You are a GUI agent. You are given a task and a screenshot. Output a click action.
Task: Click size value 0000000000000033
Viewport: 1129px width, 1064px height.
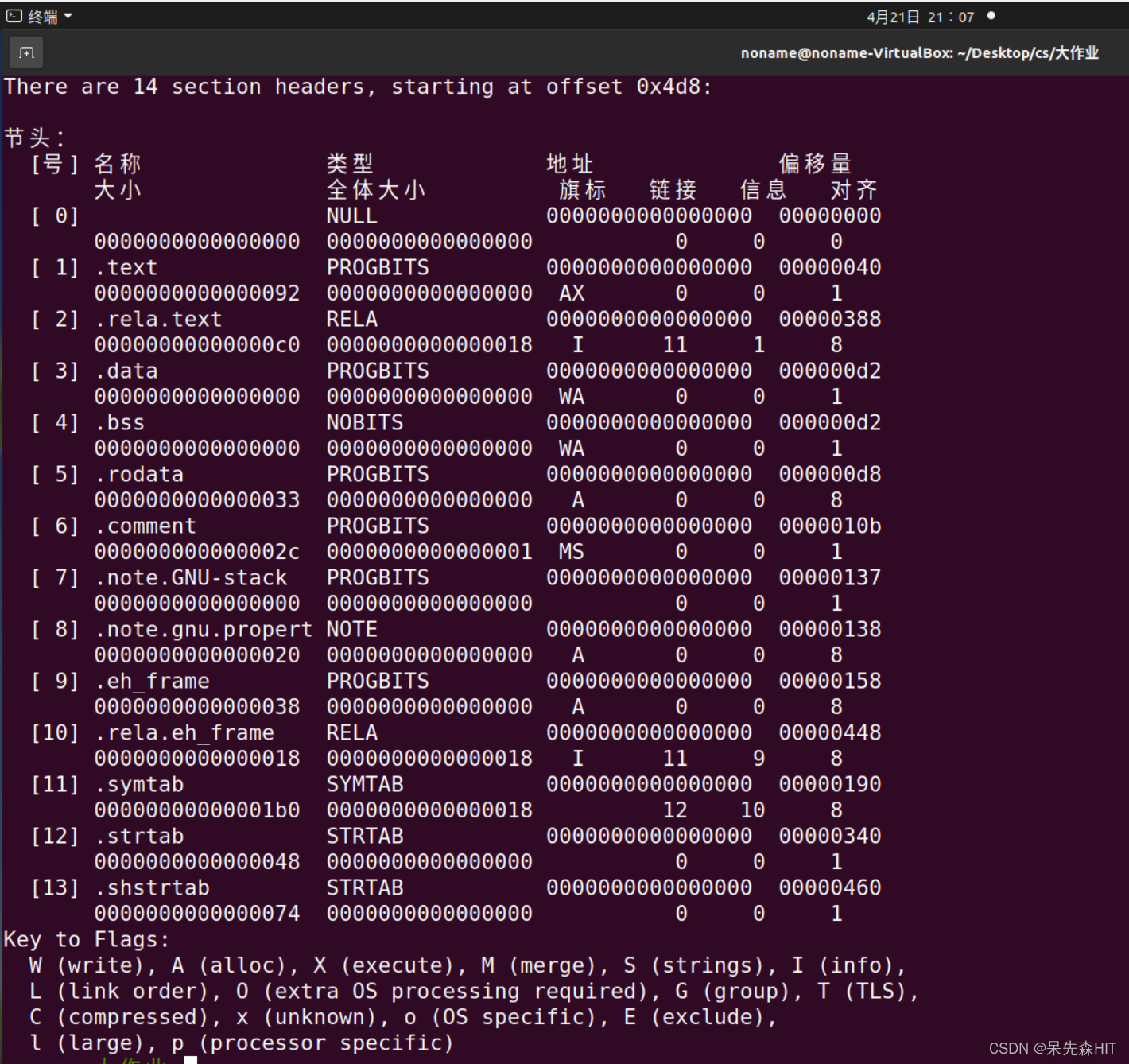tap(197, 500)
